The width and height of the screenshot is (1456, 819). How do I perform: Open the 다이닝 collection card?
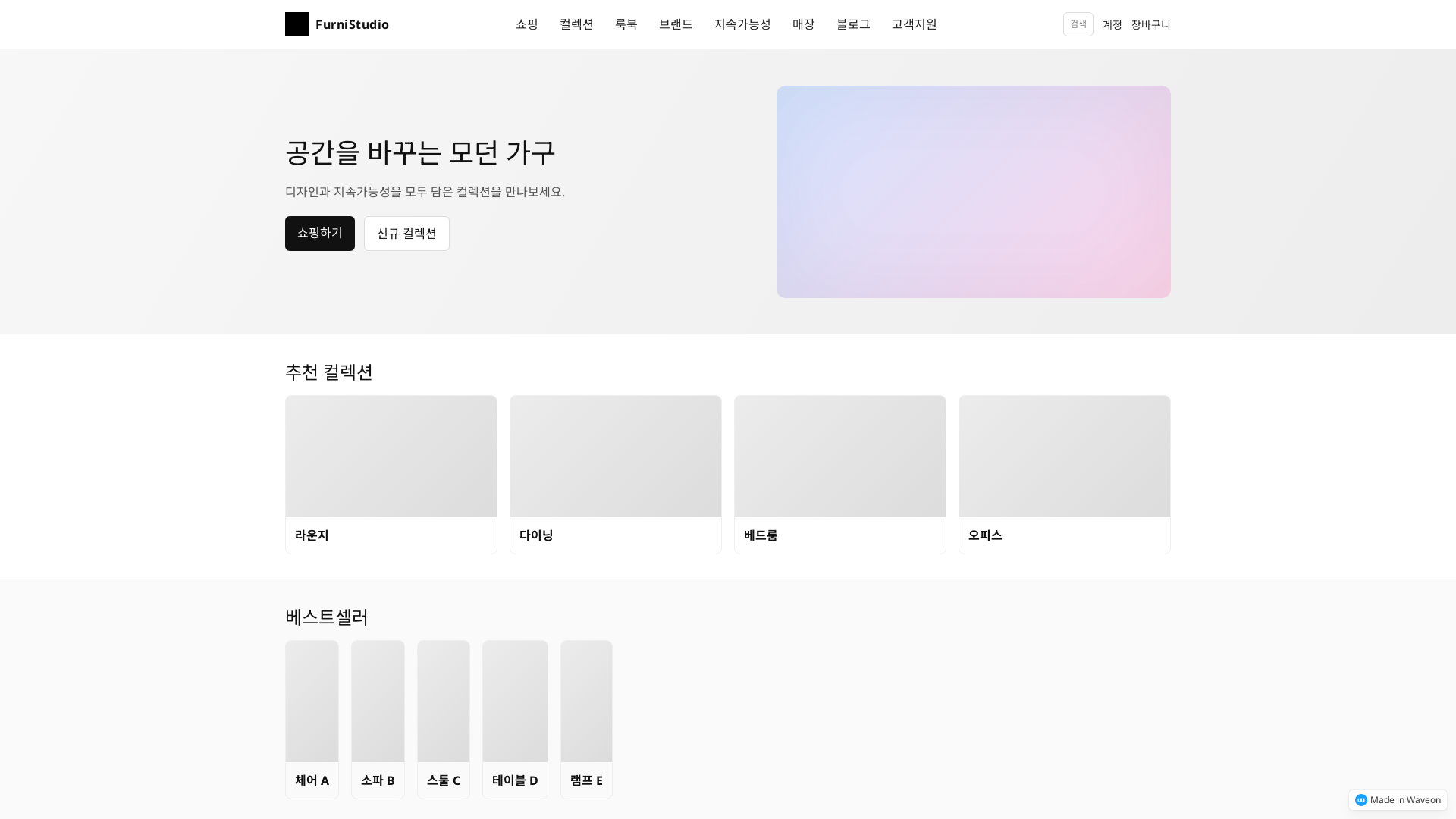615,475
